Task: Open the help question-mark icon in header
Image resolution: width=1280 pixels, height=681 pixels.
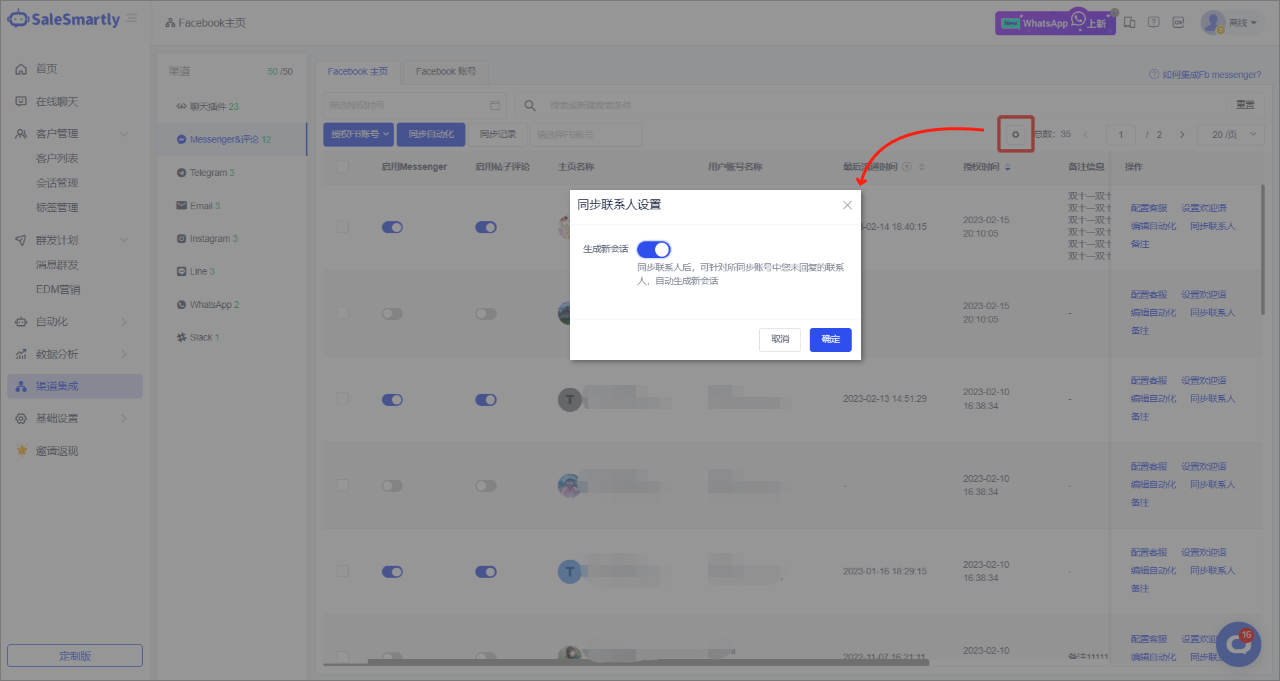Action: (x=1153, y=22)
